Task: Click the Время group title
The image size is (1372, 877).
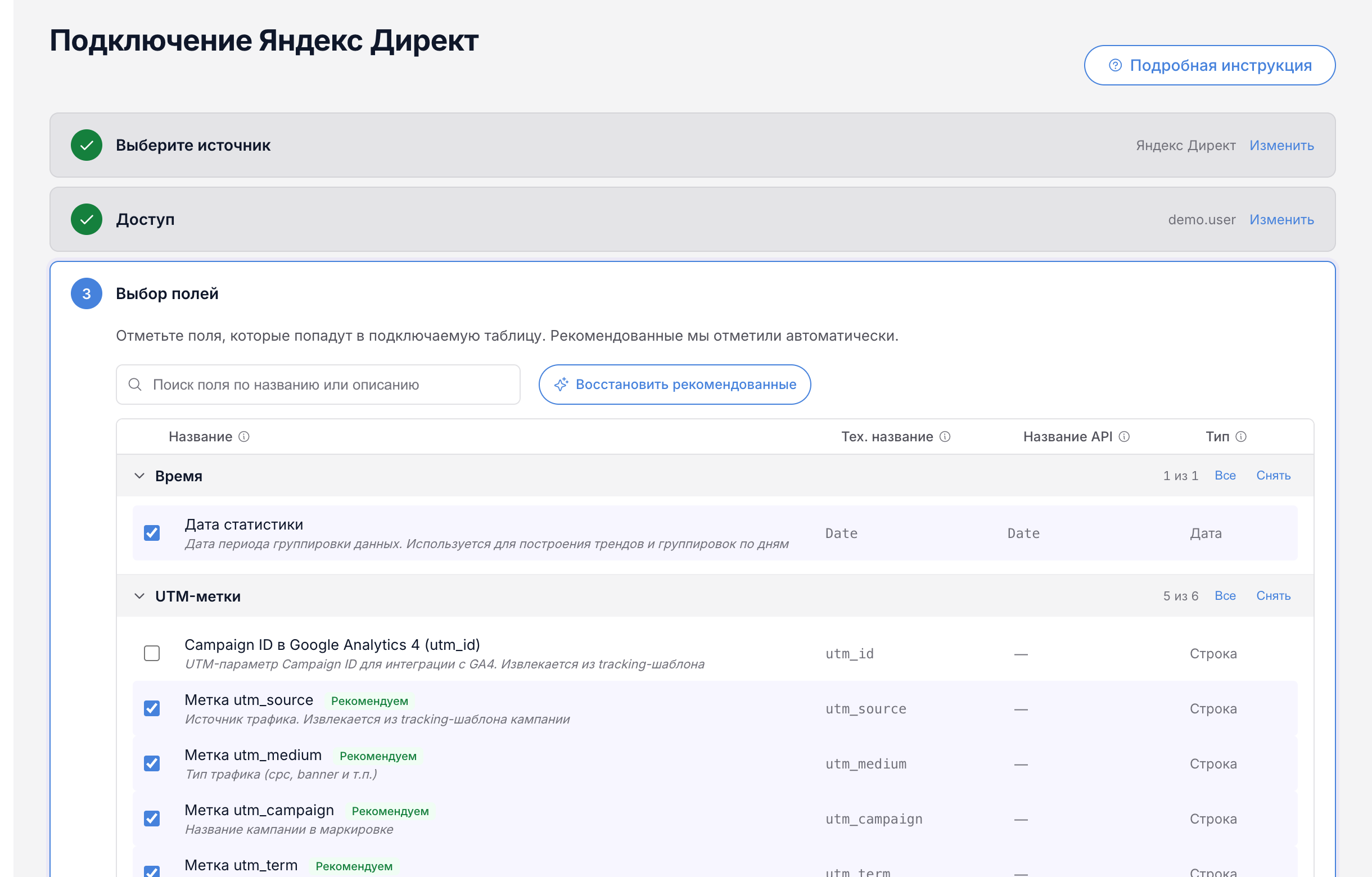Action: (x=179, y=476)
